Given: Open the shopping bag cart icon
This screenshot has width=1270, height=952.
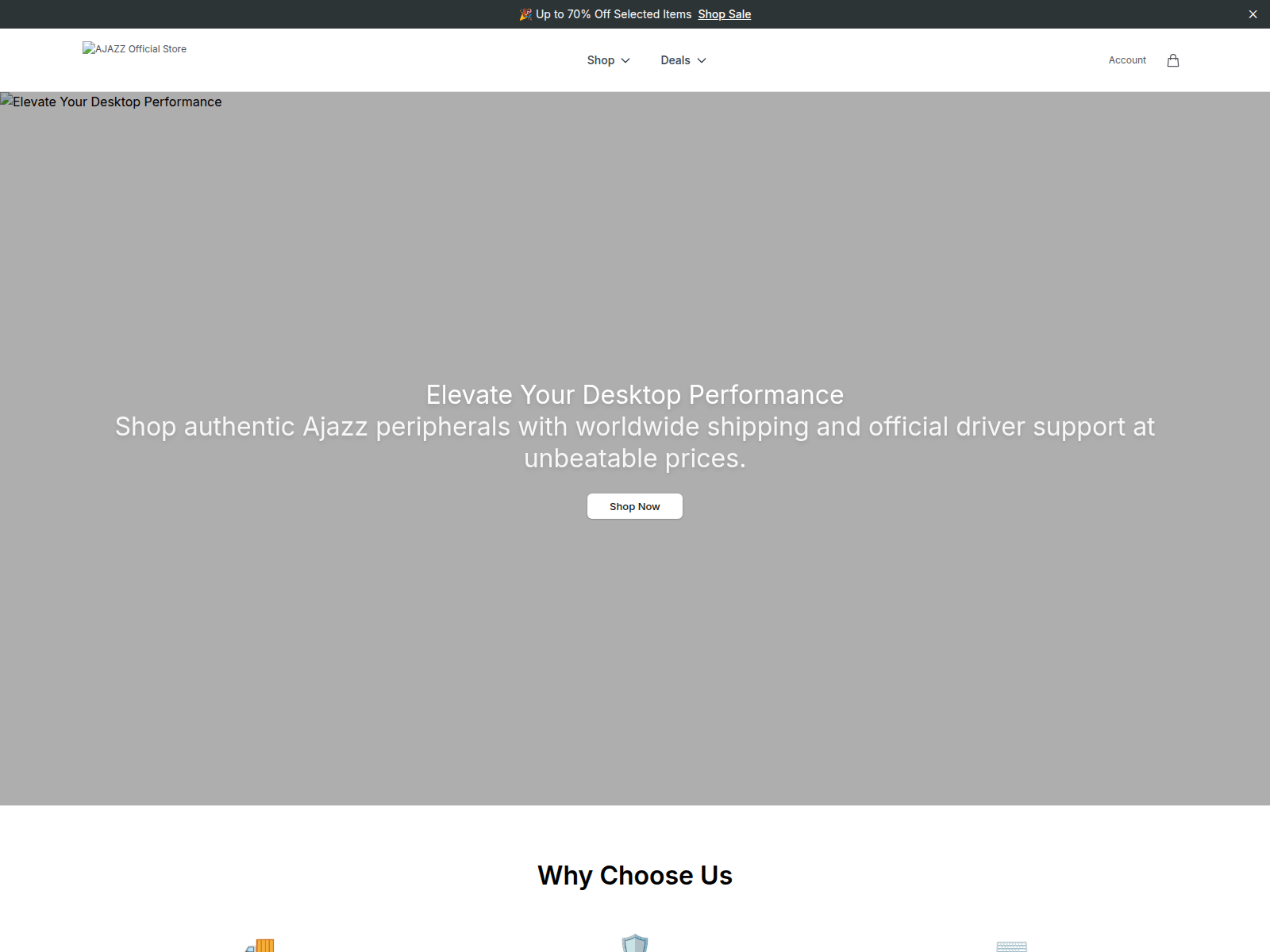Looking at the screenshot, I should (x=1173, y=60).
